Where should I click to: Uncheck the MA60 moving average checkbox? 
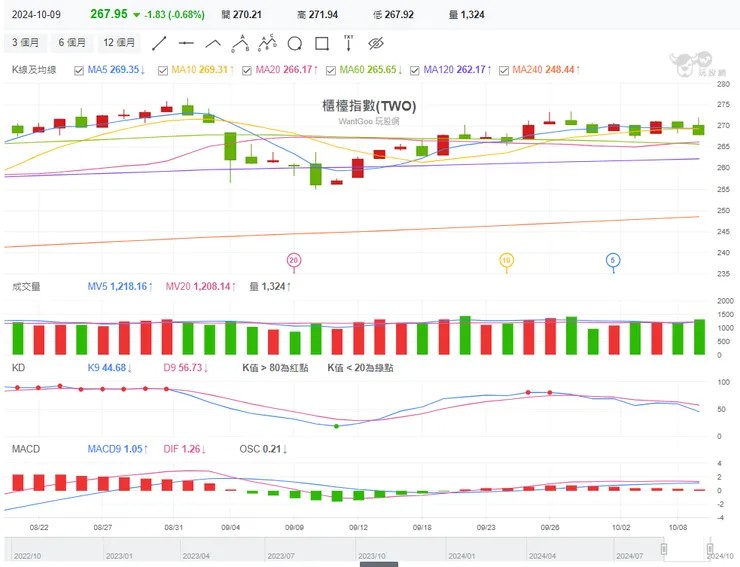click(x=331, y=70)
